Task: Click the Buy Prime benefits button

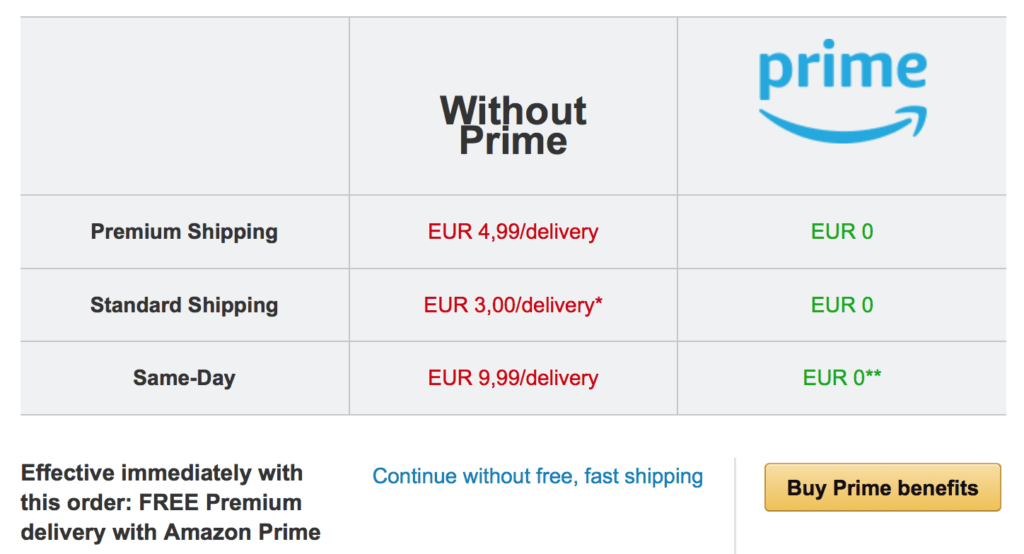Action: click(x=882, y=488)
